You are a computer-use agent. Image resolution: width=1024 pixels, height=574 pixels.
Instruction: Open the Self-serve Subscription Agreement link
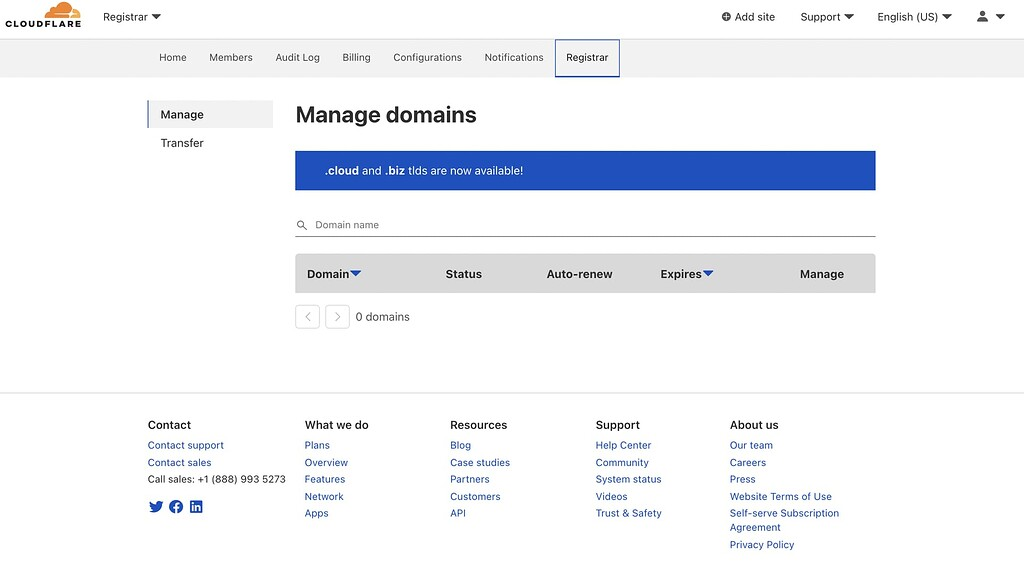coord(784,520)
